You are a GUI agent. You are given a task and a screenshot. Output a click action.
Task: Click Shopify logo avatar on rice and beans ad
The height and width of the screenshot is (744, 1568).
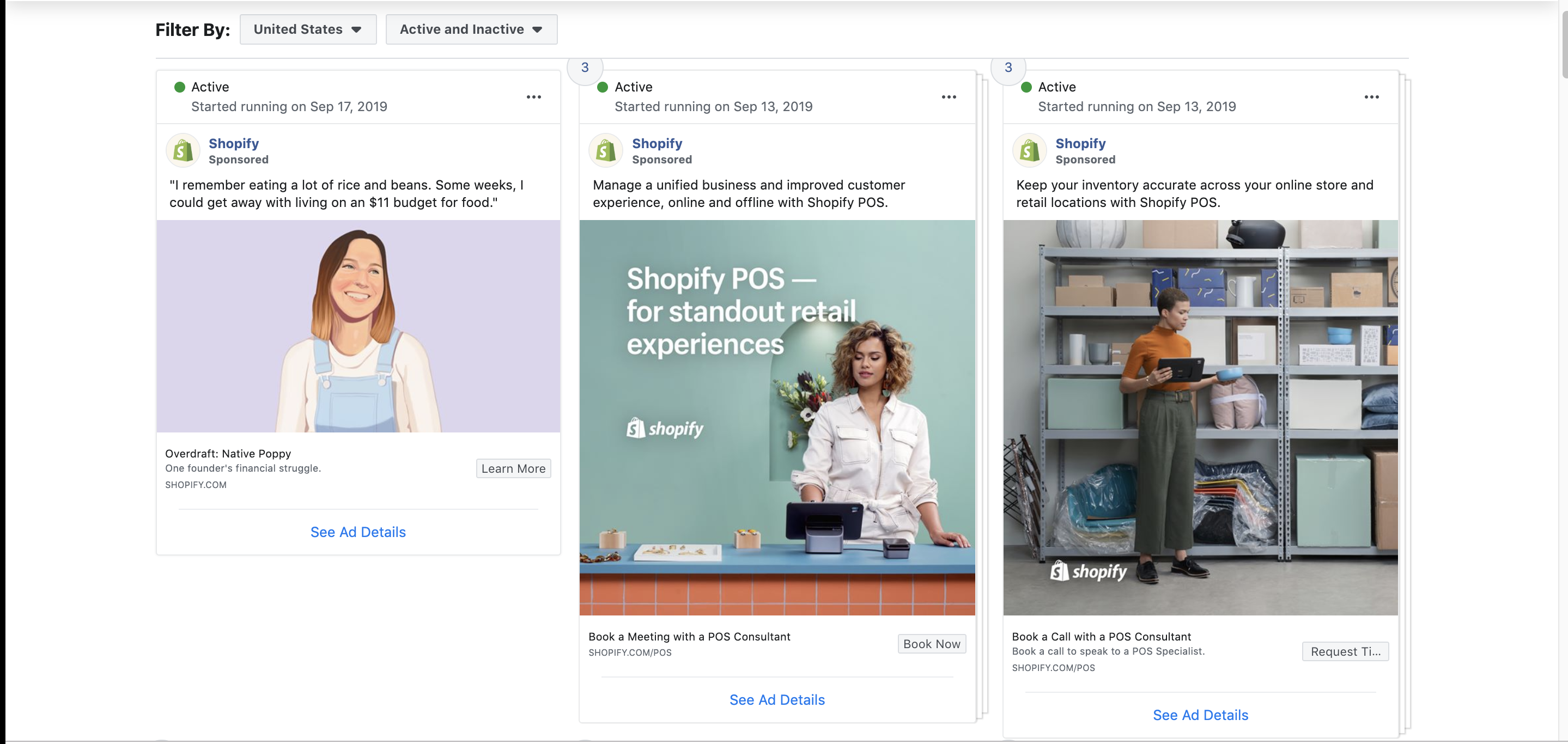pyautogui.click(x=183, y=150)
